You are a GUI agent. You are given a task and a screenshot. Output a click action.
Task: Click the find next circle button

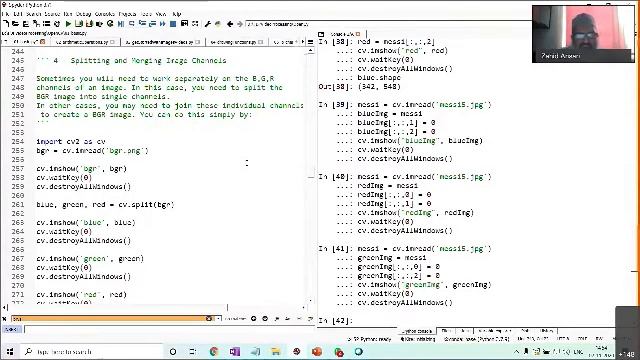[x=265, y=318]
